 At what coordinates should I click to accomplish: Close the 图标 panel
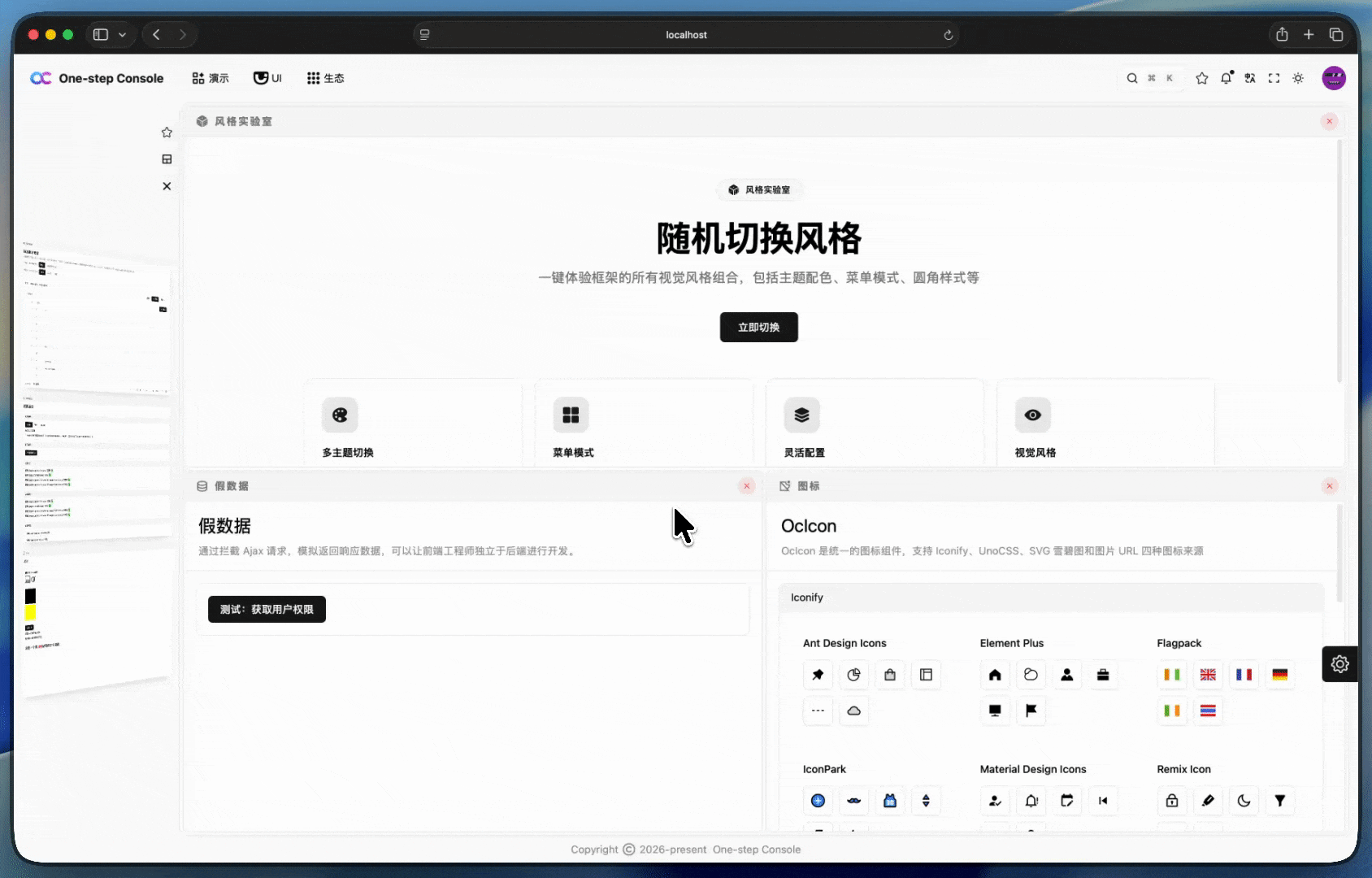(x=1330, y=486)
